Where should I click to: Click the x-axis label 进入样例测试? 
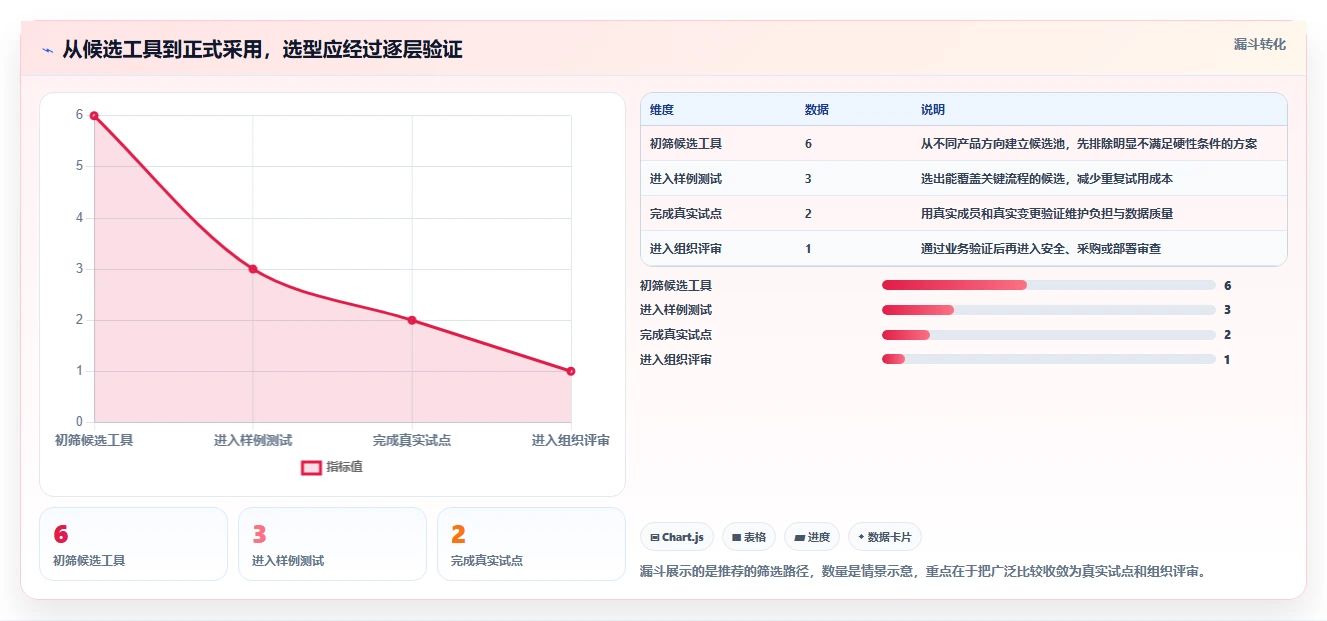(253, 440)
